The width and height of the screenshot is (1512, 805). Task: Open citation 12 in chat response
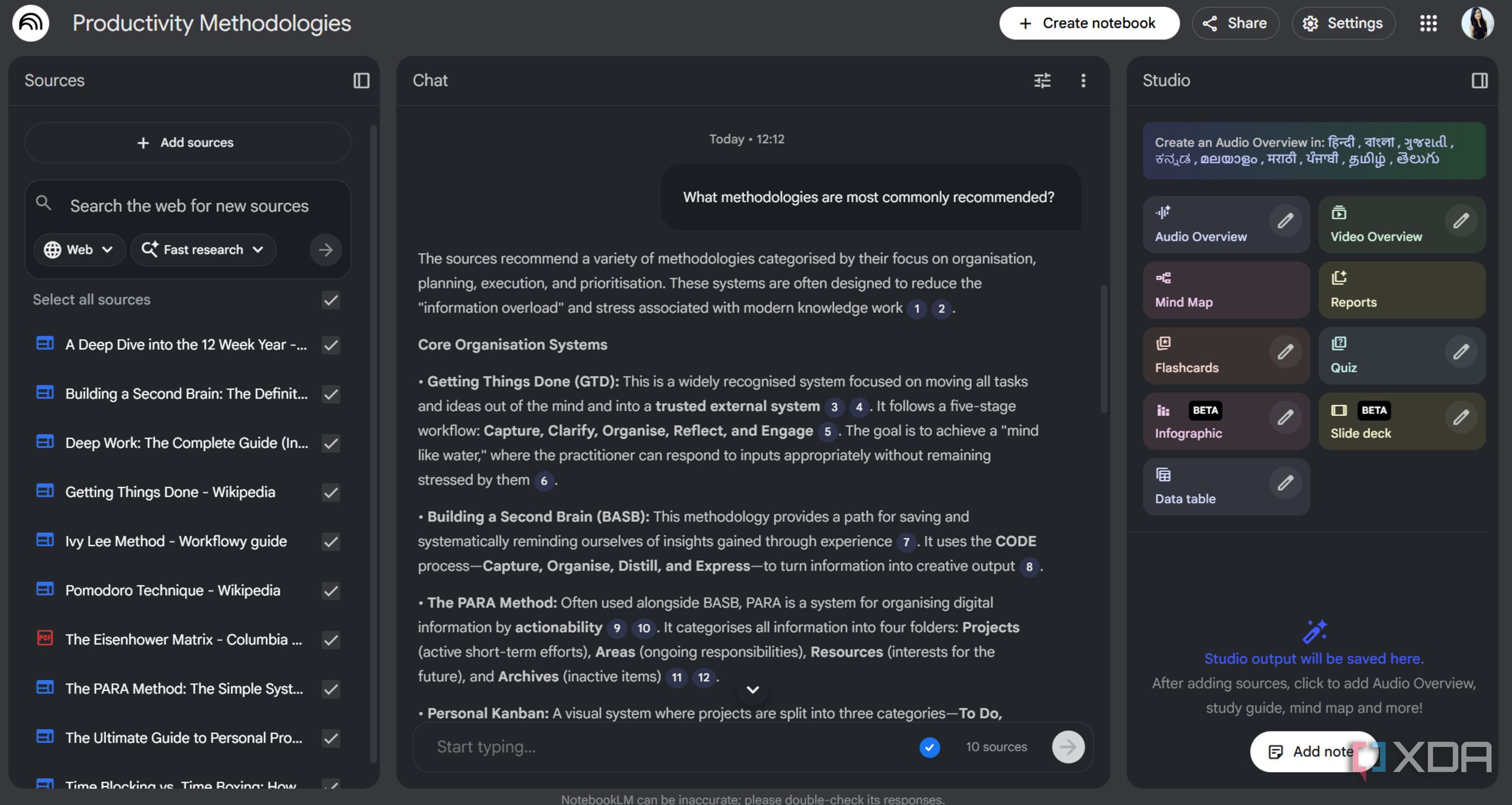[703, 677]
